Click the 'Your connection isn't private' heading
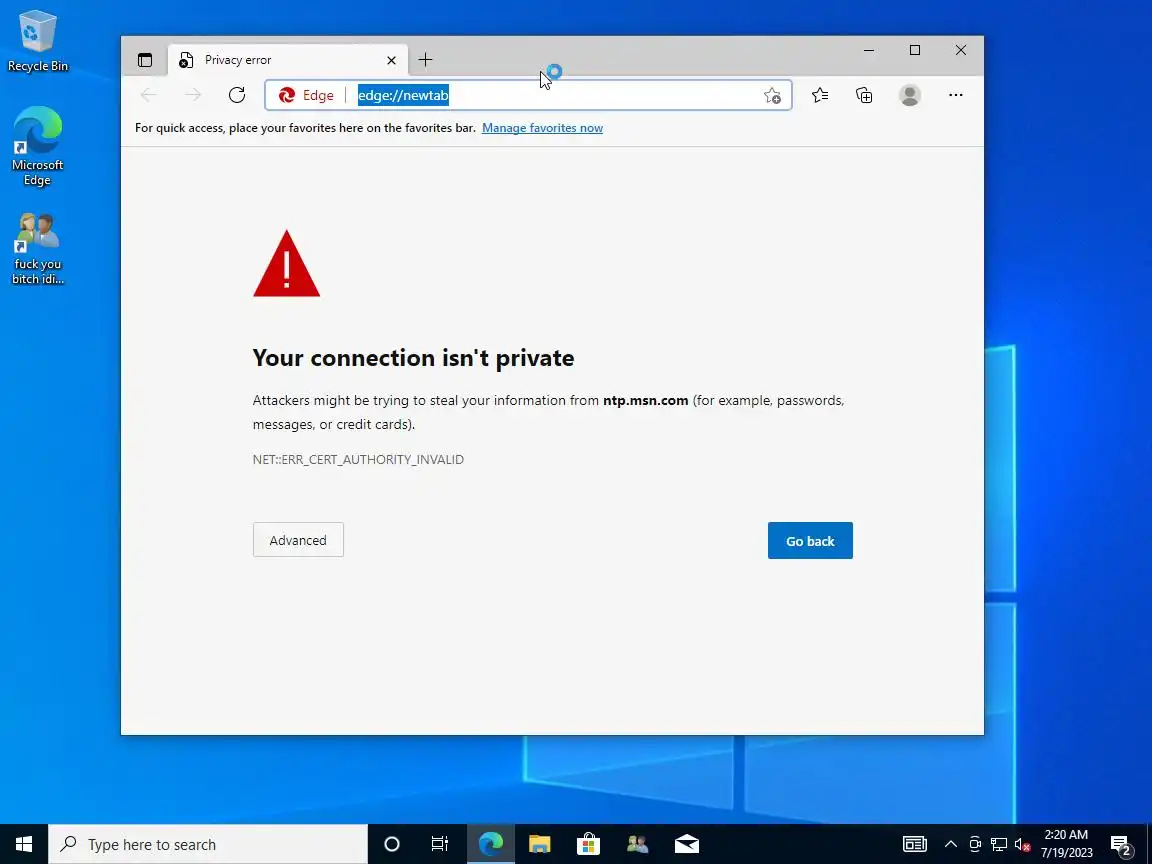 [414, 358]
